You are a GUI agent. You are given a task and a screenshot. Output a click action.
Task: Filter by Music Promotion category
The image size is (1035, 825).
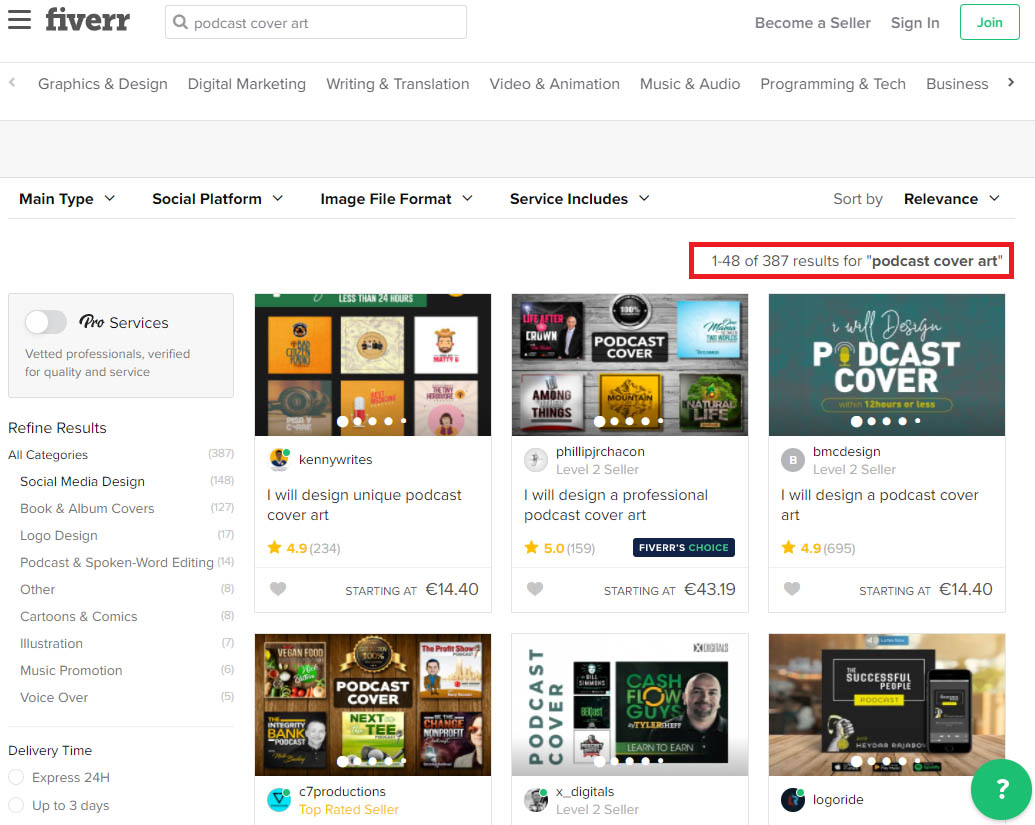[x=71, y=671]
